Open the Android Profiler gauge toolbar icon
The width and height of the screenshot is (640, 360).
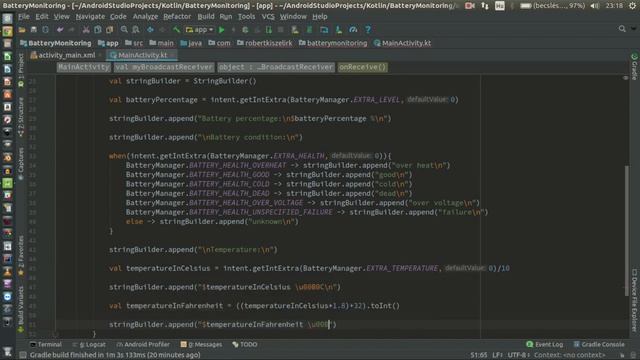pyautogui.click(x=353, y=30)
